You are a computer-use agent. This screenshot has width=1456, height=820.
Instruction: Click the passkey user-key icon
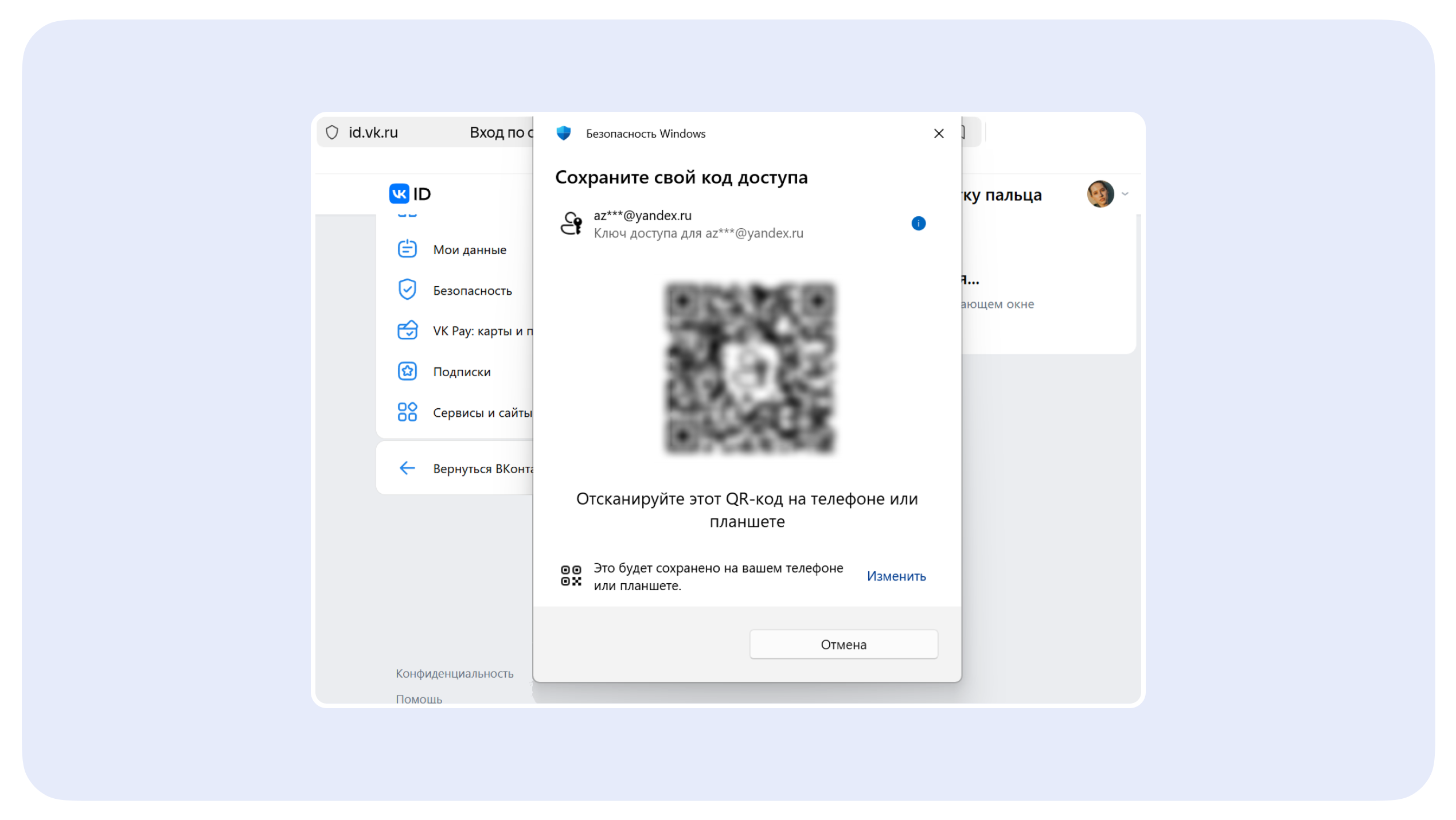pos(571,223)
